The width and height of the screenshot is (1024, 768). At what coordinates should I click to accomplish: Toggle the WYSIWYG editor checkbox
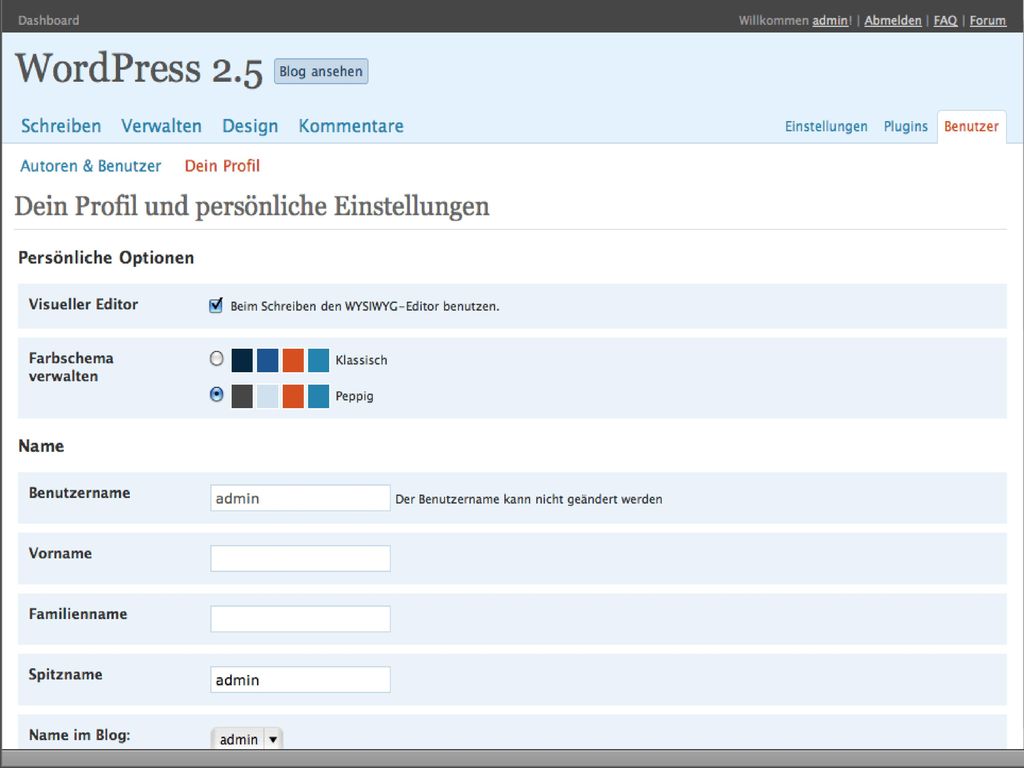click(x=216, y=305)
